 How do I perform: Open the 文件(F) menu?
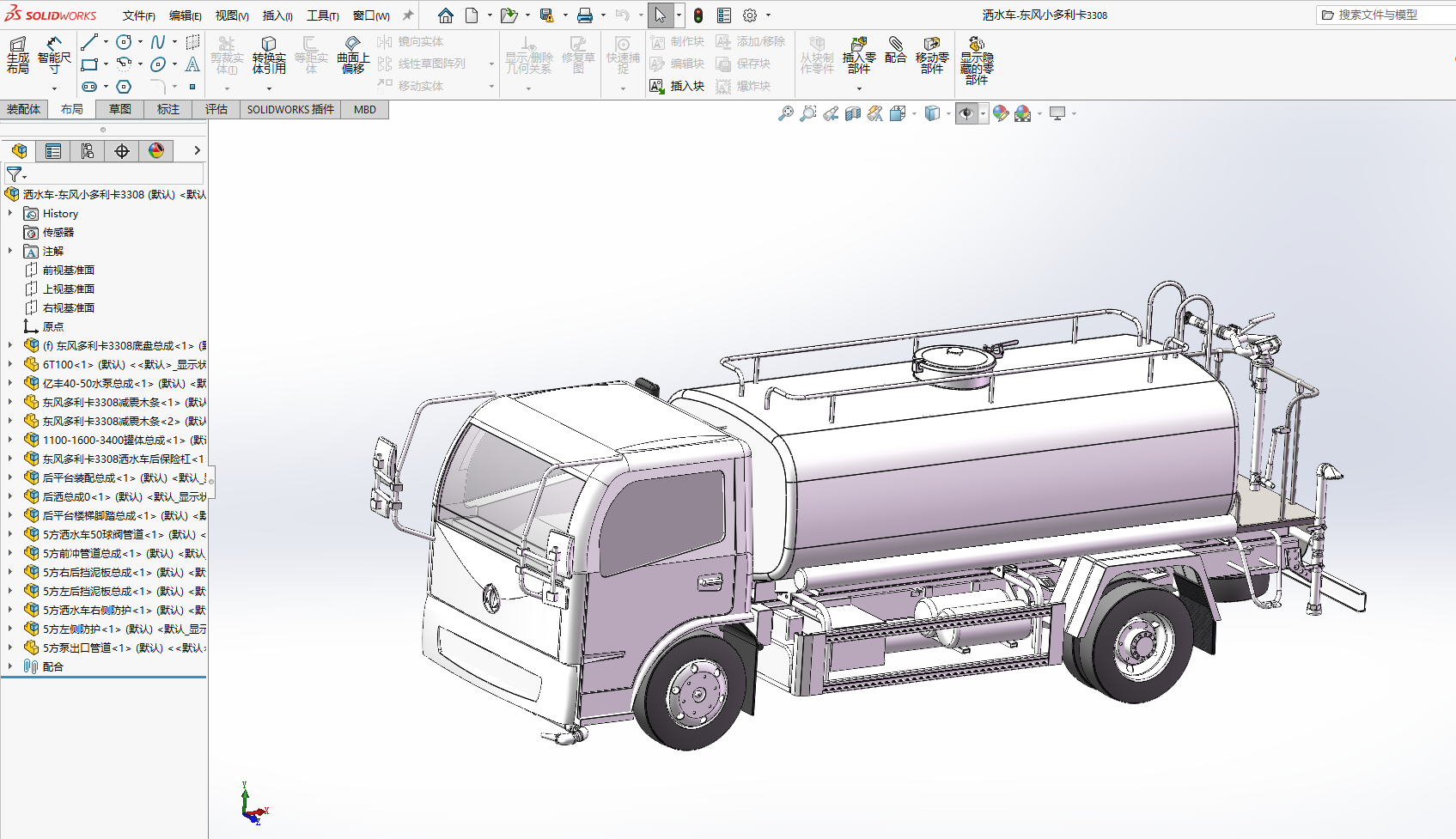139,15
